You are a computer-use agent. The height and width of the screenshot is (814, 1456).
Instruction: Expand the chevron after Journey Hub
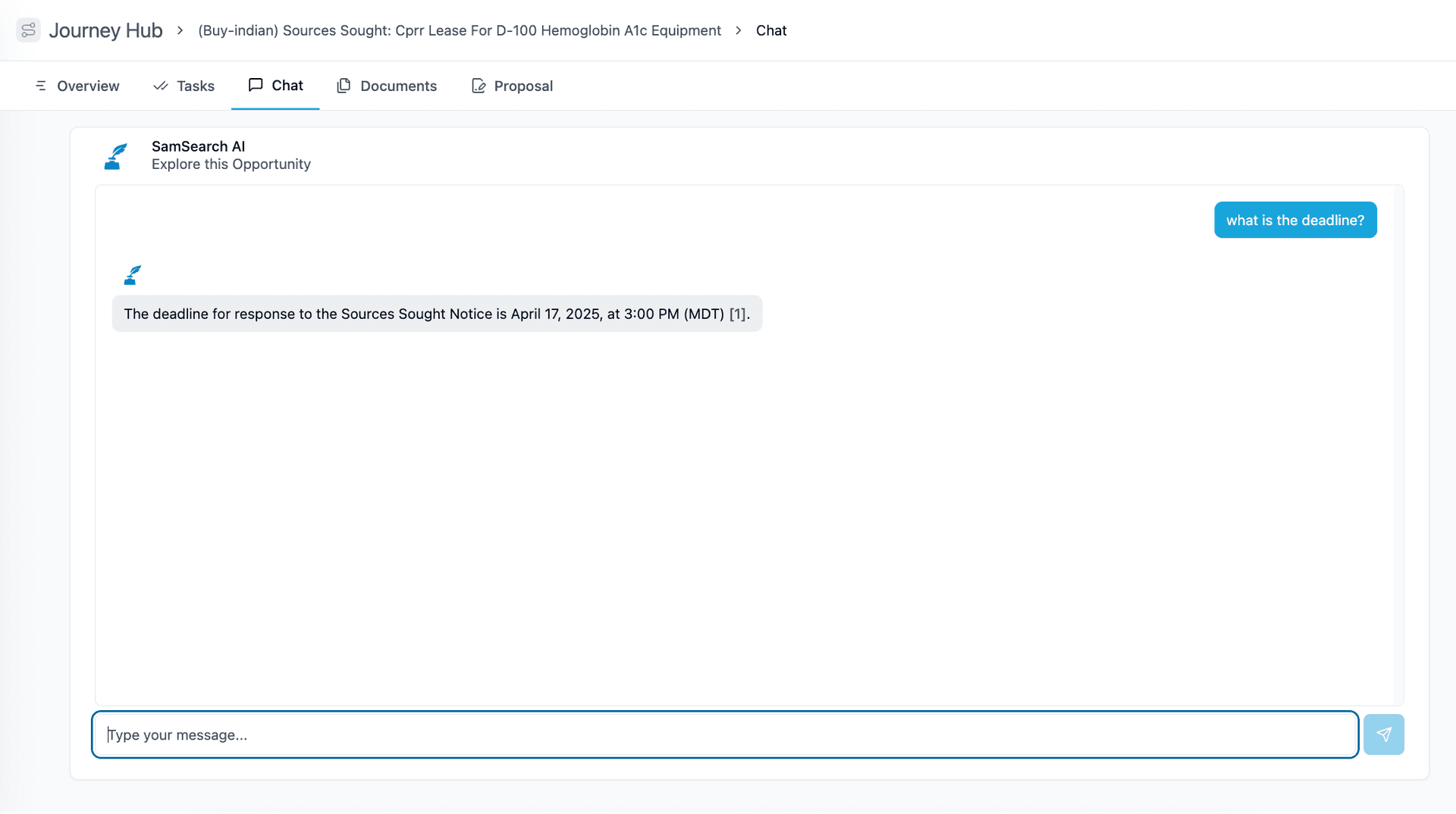180,30
